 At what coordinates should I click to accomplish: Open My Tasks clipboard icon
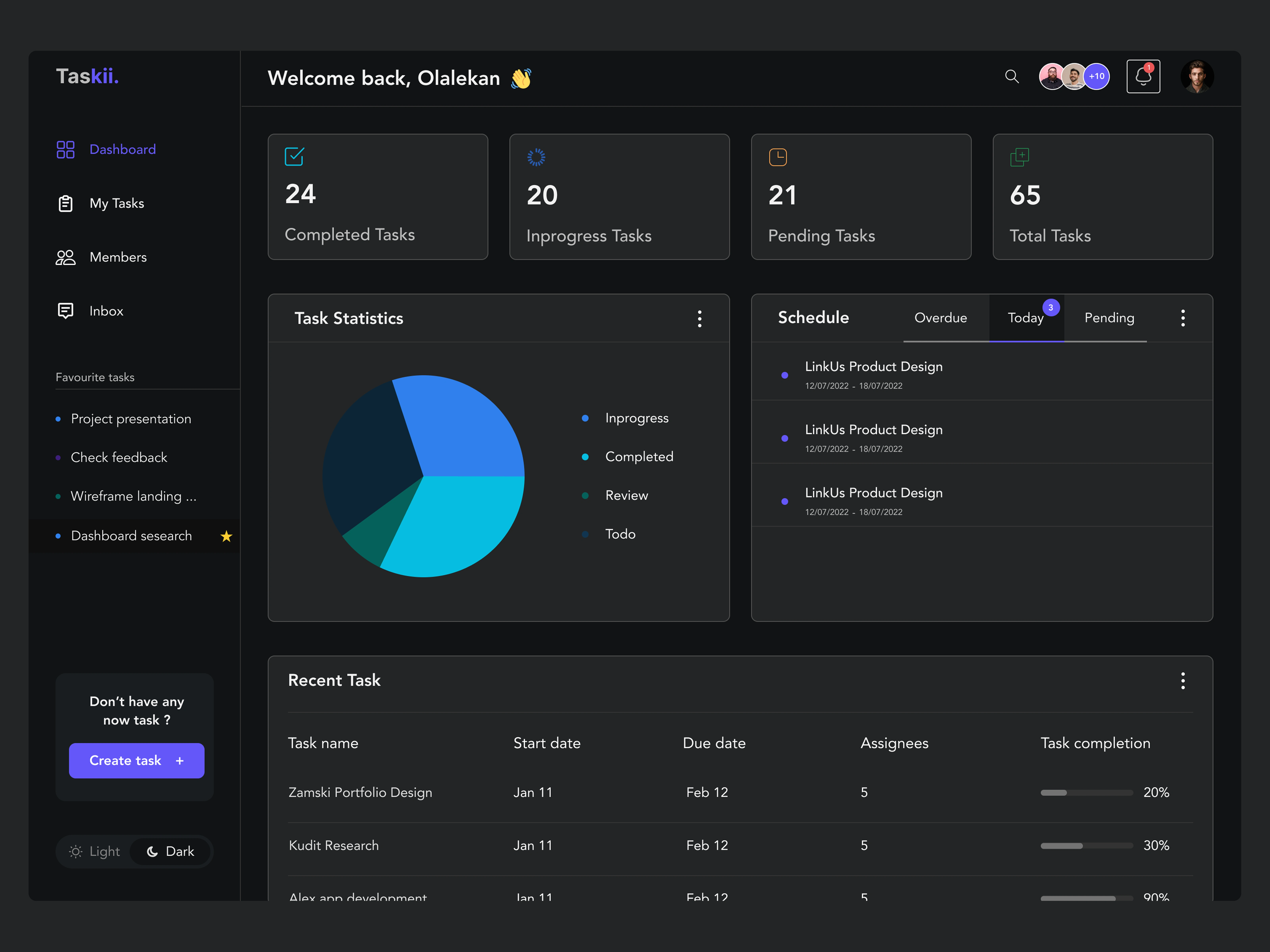pyautogui.click(x=65, y=203)
